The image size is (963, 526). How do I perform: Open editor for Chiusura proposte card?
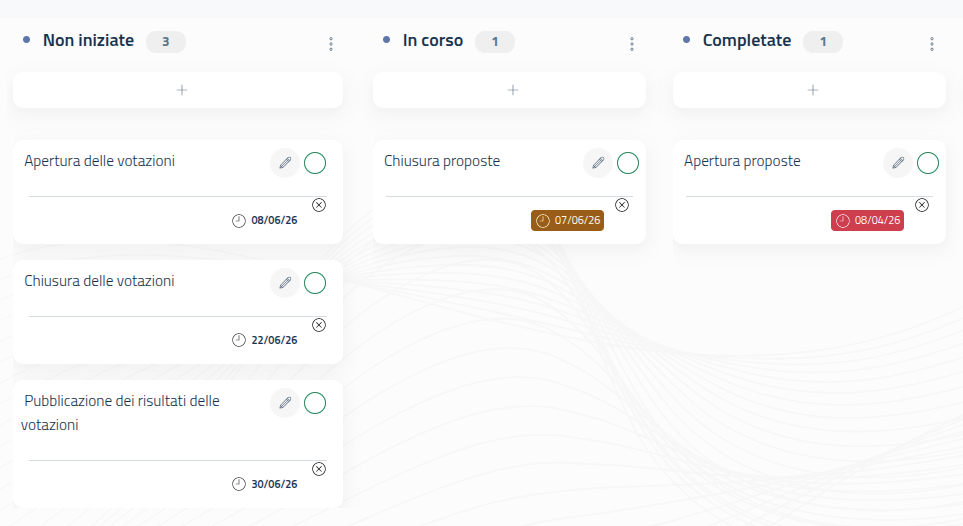click(598, 163)
